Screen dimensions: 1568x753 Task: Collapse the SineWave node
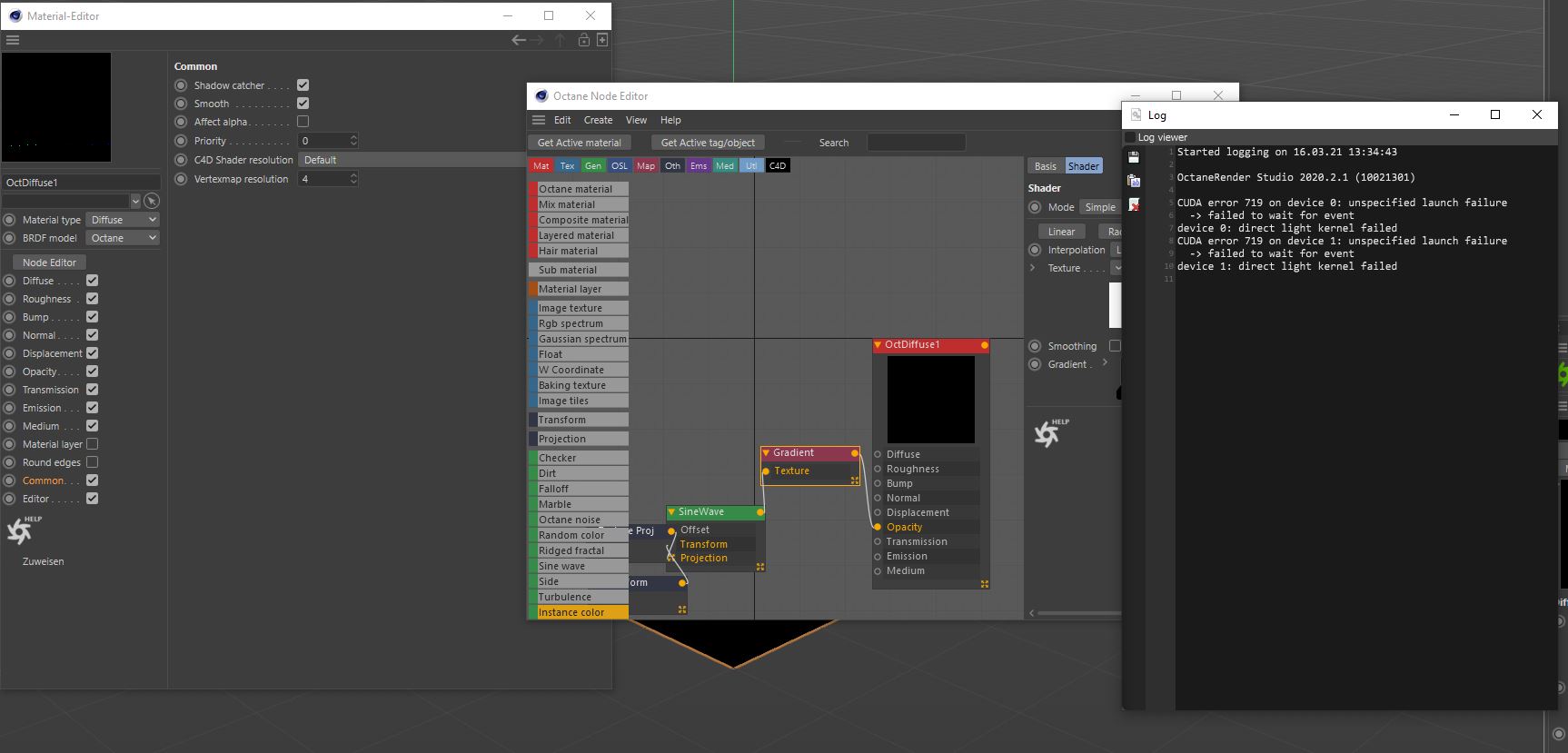(x=671, y=512)
